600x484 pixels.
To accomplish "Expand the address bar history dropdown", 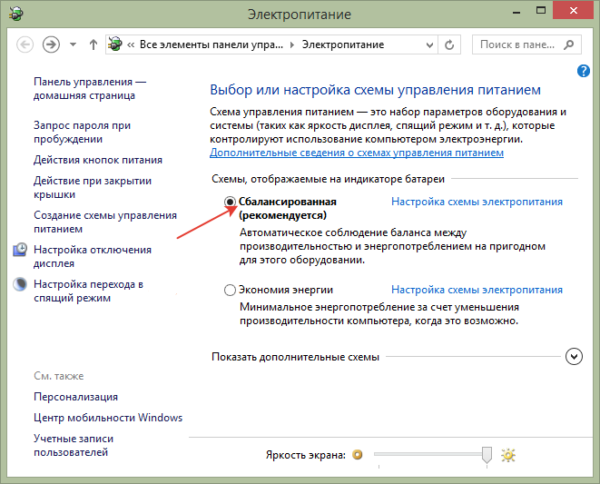I will tap(429, 45).
